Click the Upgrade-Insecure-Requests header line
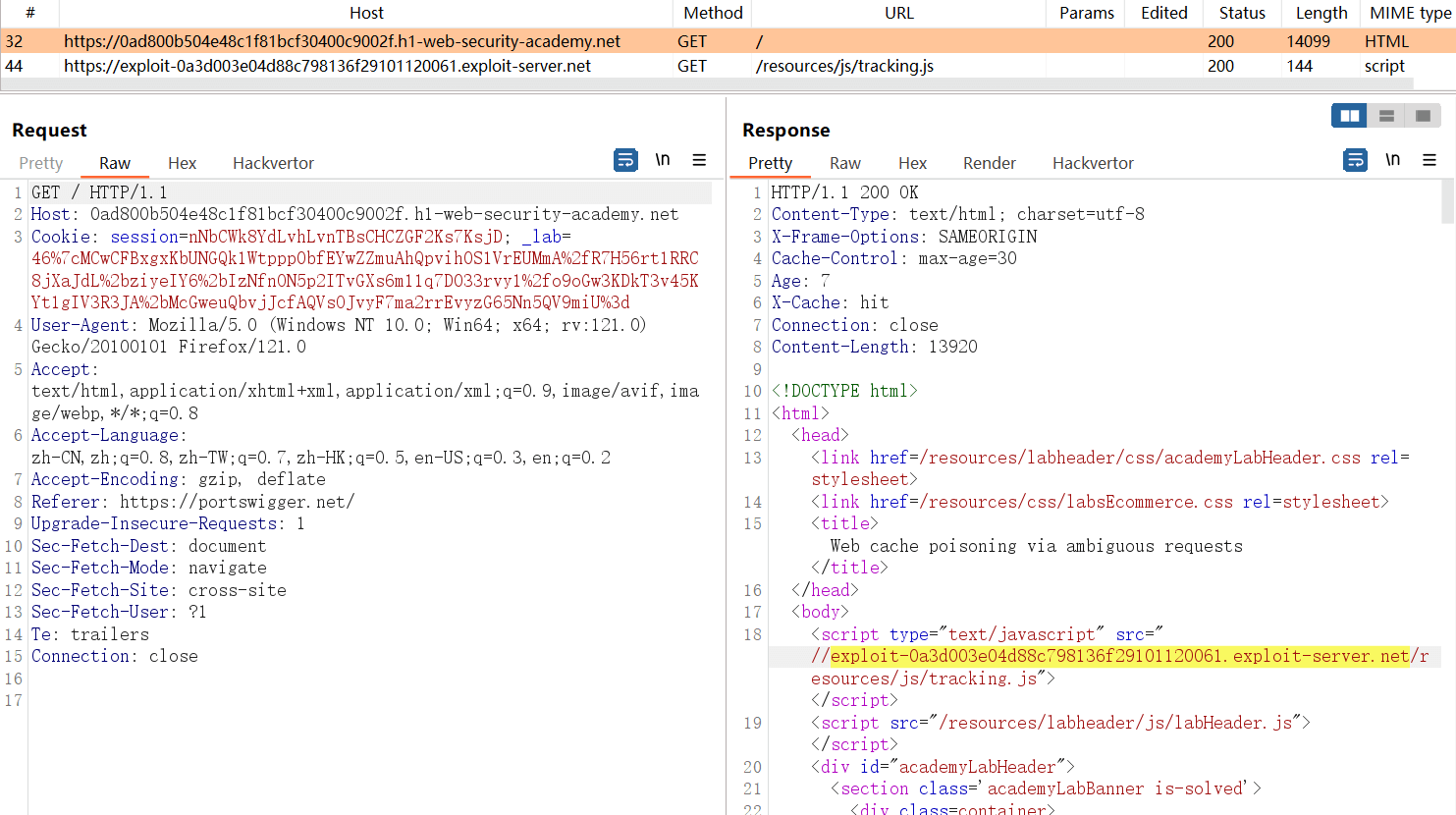 click(168, 523)
